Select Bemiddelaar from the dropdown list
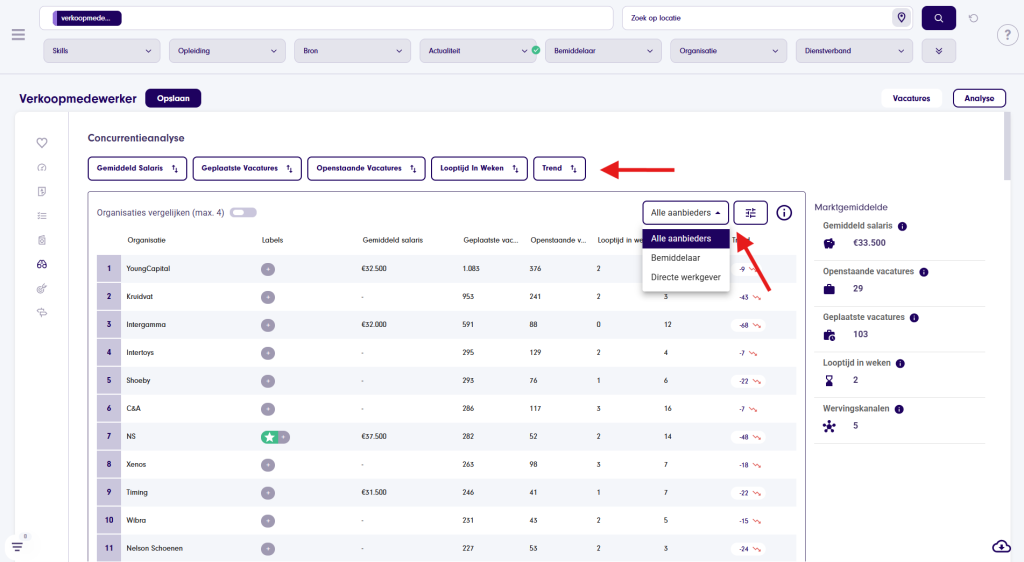1024x562 pixels. [676, 257]
